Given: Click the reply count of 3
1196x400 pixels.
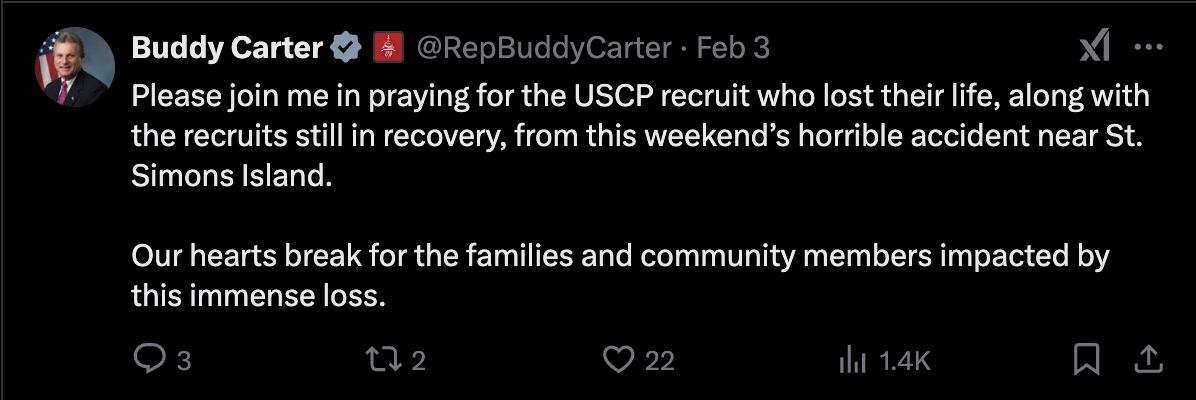Looking at the screenshot, I should point(183,360).
